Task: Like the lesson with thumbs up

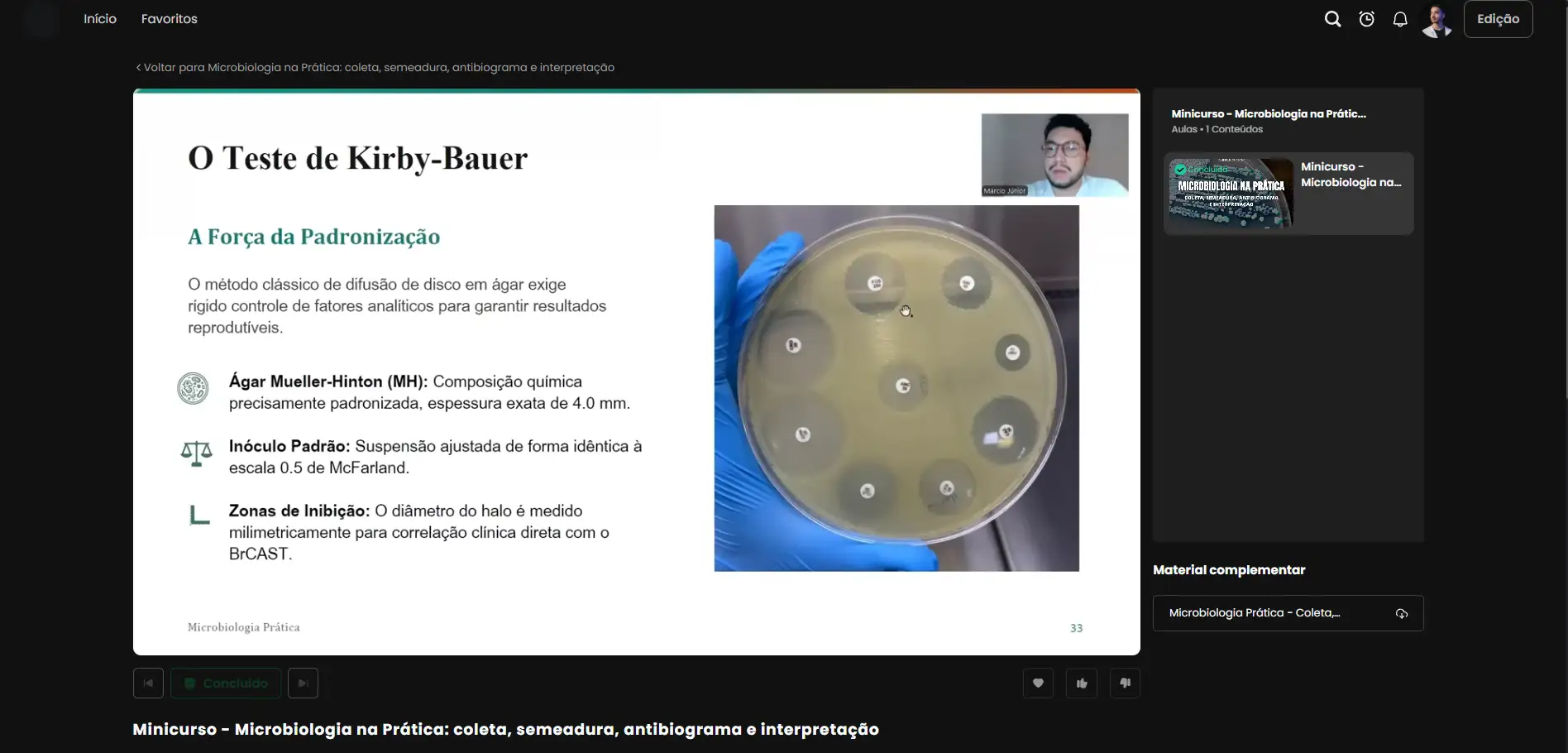Action: (1082, 683)
